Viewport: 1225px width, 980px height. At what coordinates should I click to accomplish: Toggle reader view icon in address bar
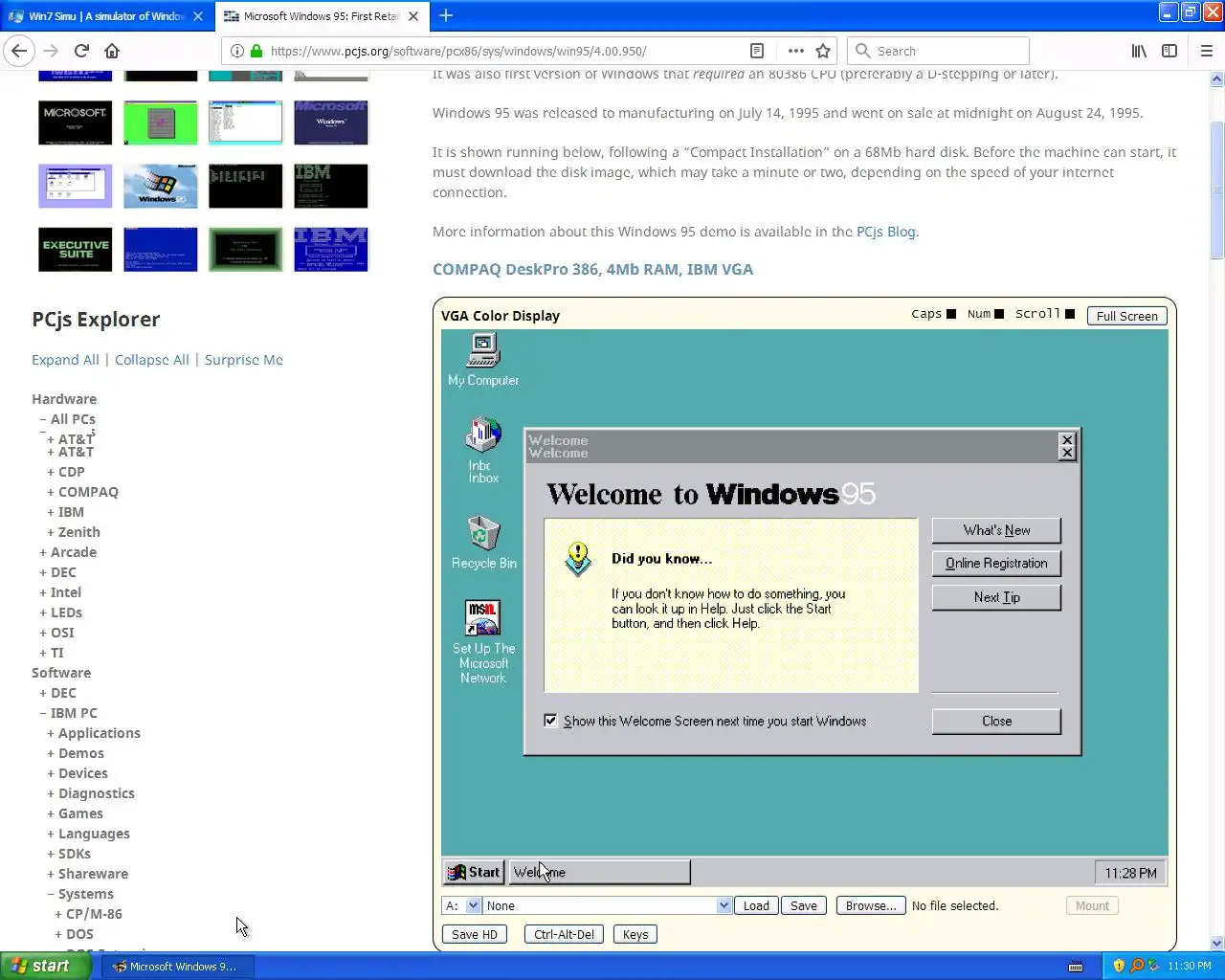(756, 51)
